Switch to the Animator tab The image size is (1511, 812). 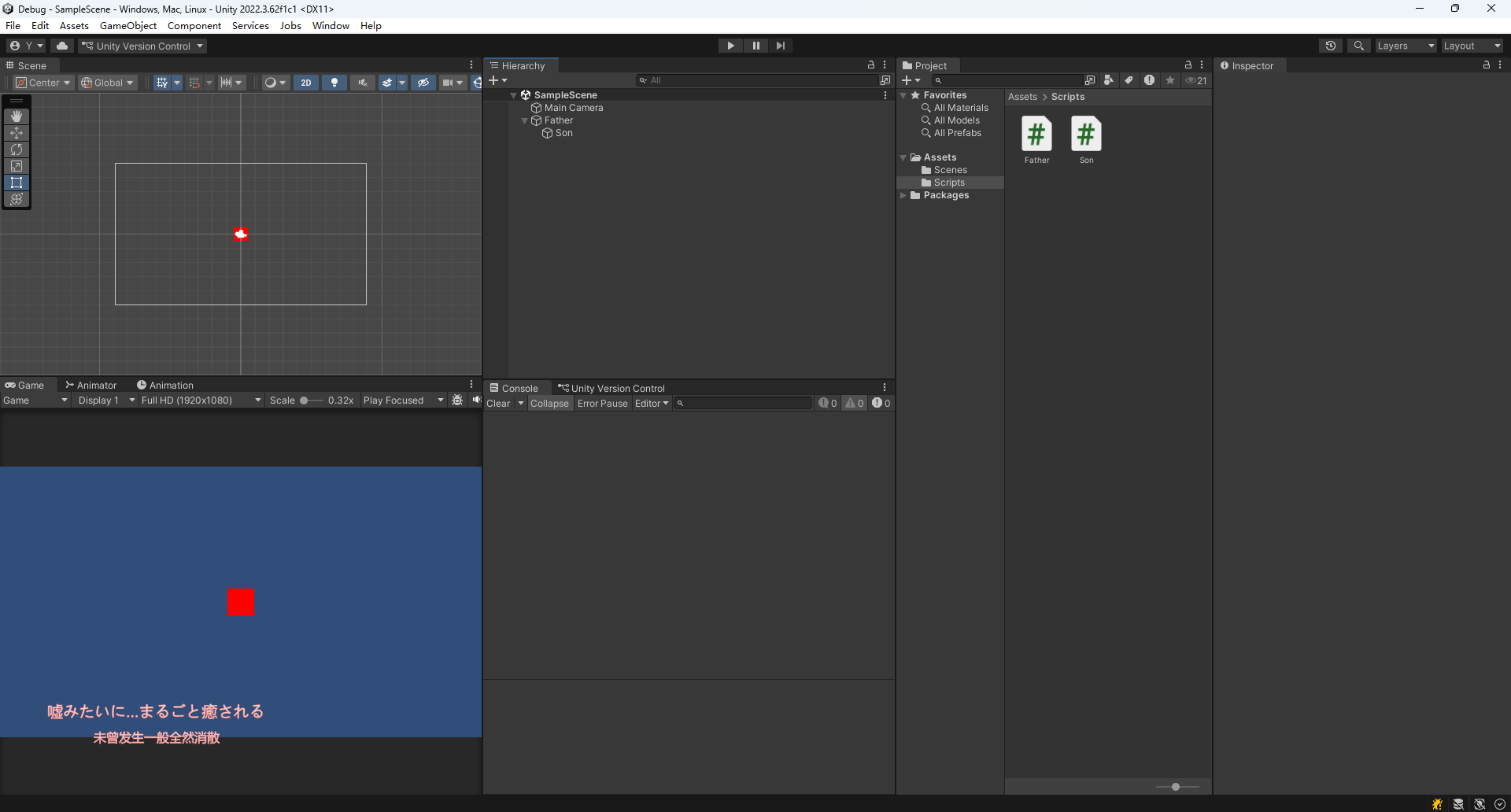tap(91, 385)
